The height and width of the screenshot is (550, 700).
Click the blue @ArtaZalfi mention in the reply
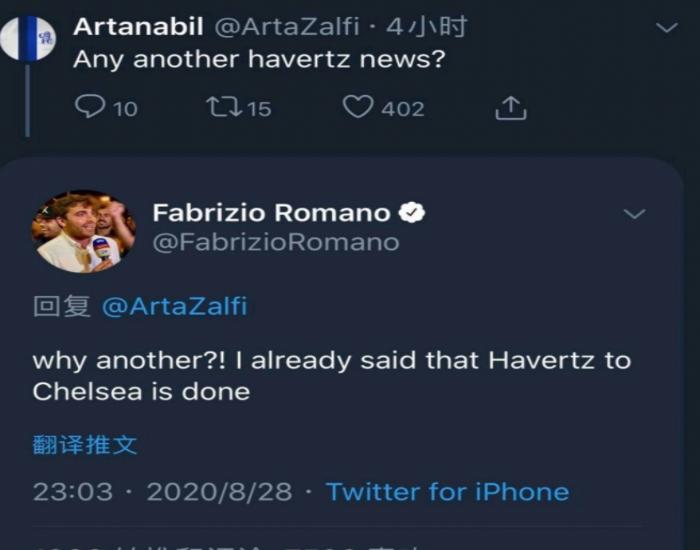coord(174,307)
